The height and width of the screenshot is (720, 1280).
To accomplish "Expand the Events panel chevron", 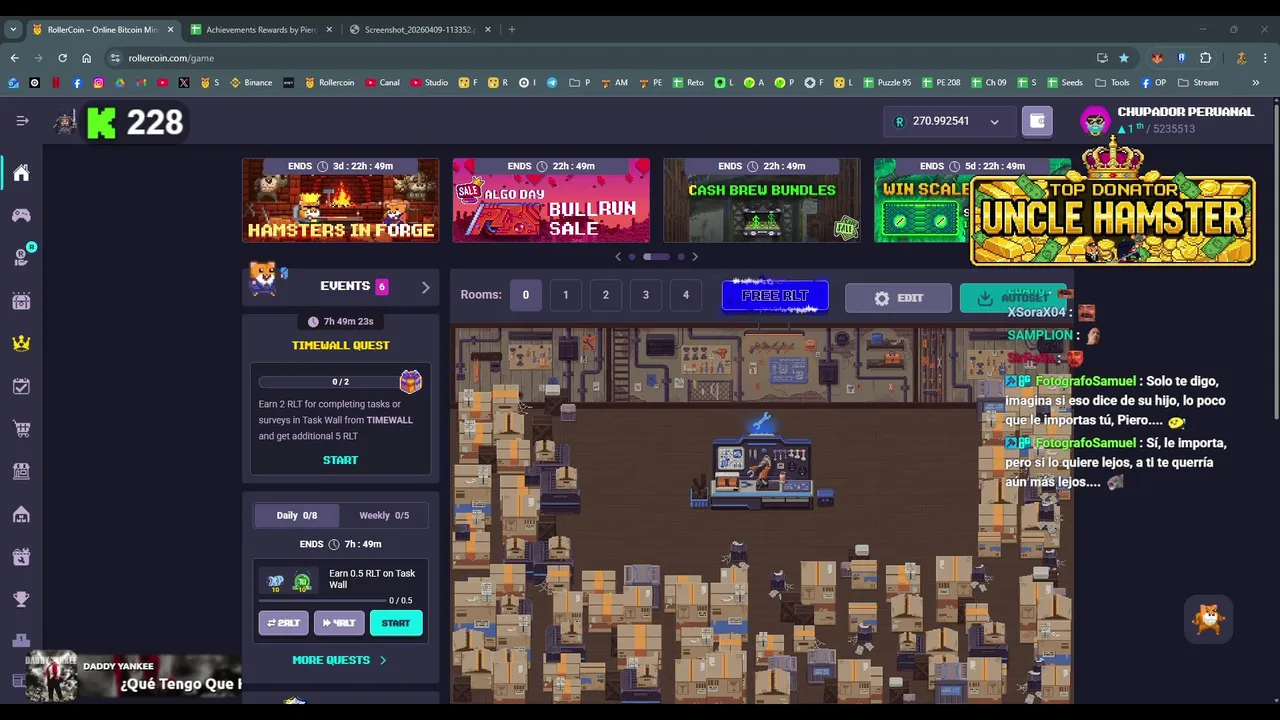I will click(x=425, y=287).
